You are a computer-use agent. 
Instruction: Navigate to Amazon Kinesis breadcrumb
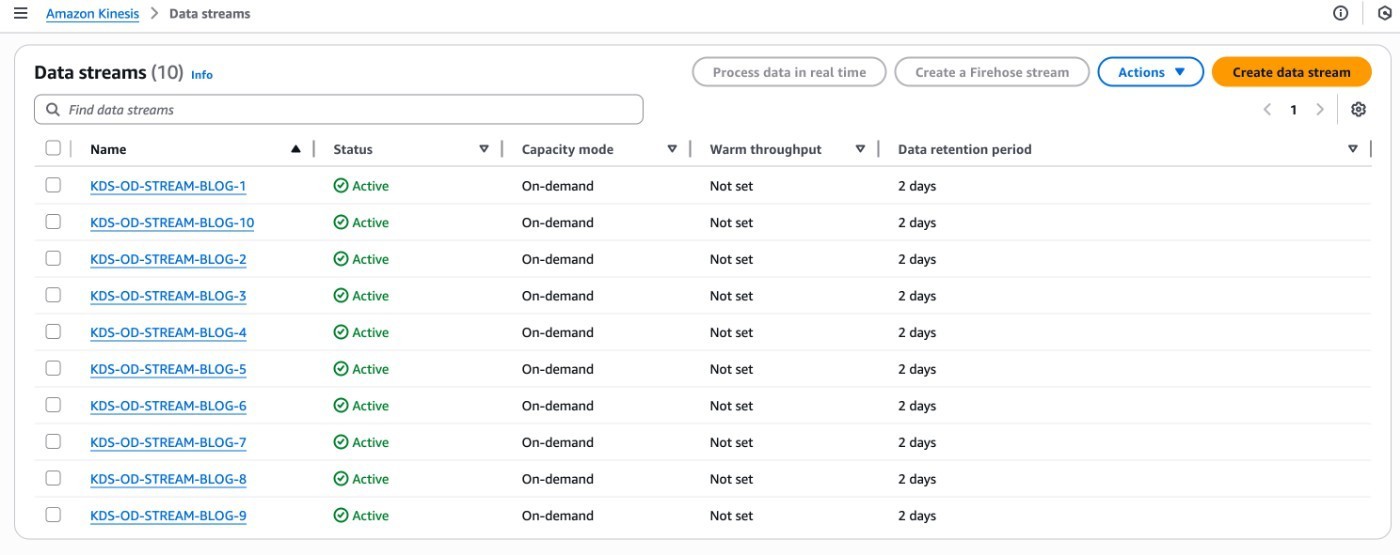[x=92, y=14]
